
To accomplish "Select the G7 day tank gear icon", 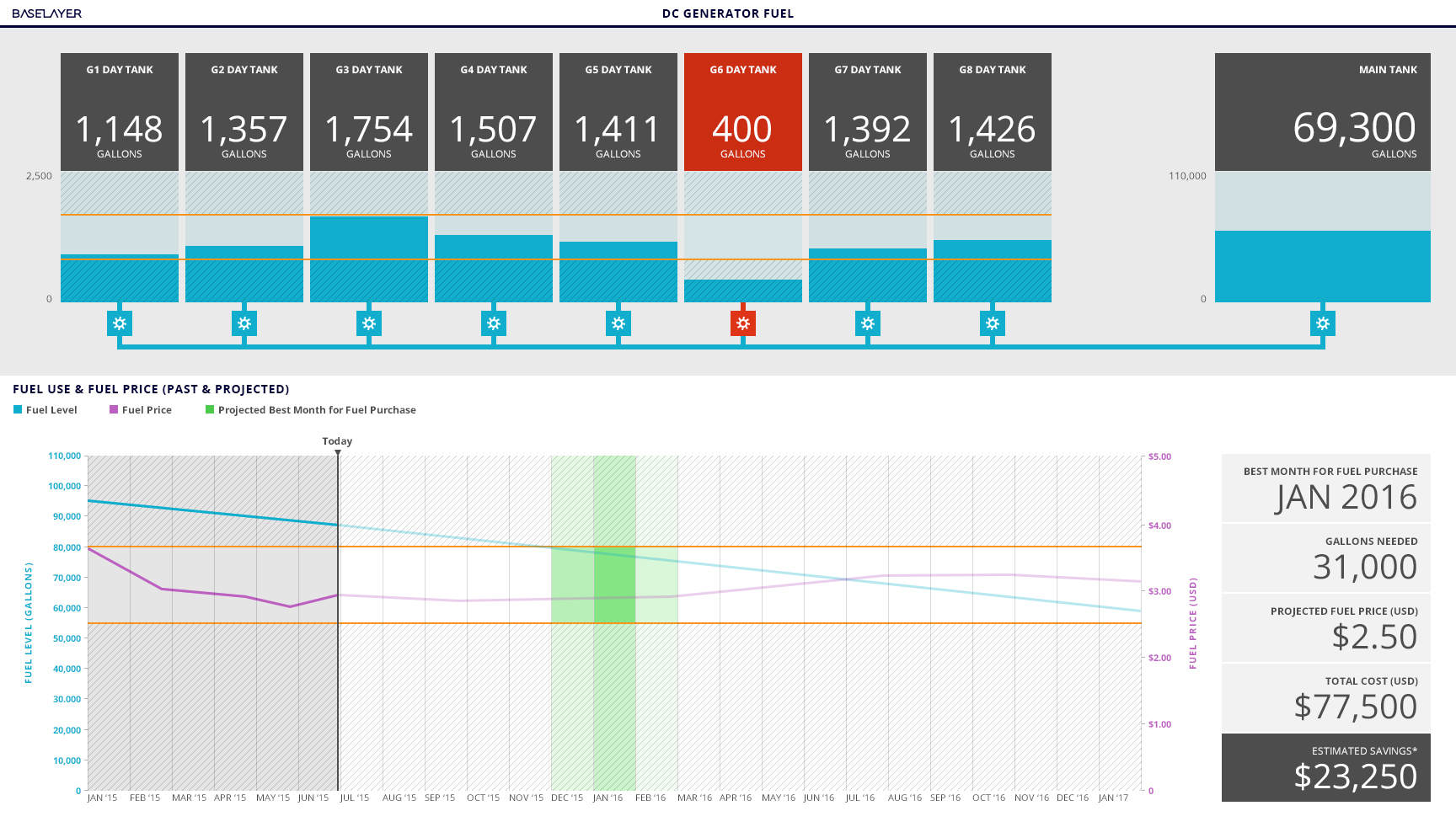I will click(868, 323).
